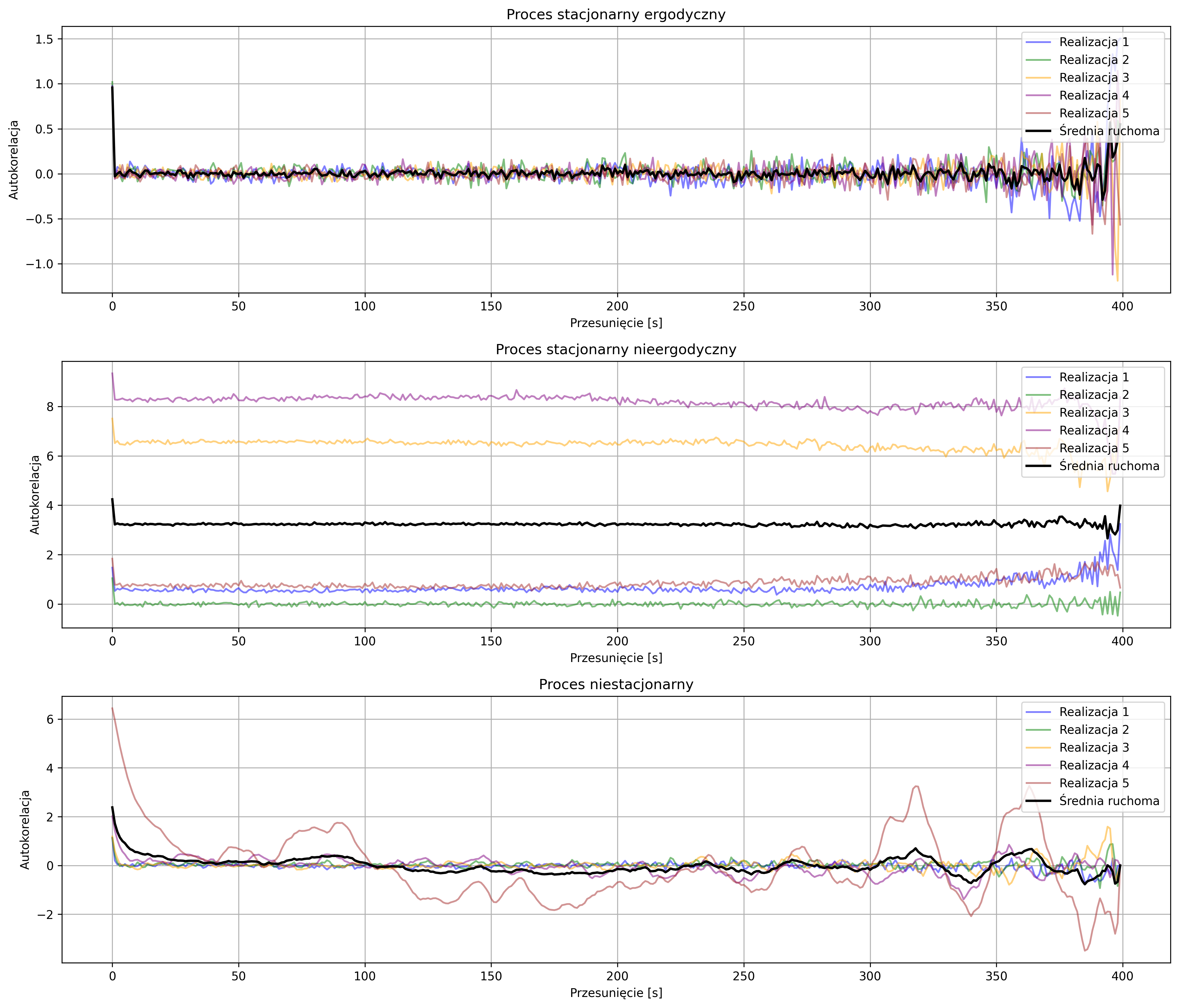Click the title 'Proces niestacjonarny'

click(x=616, y=684)
